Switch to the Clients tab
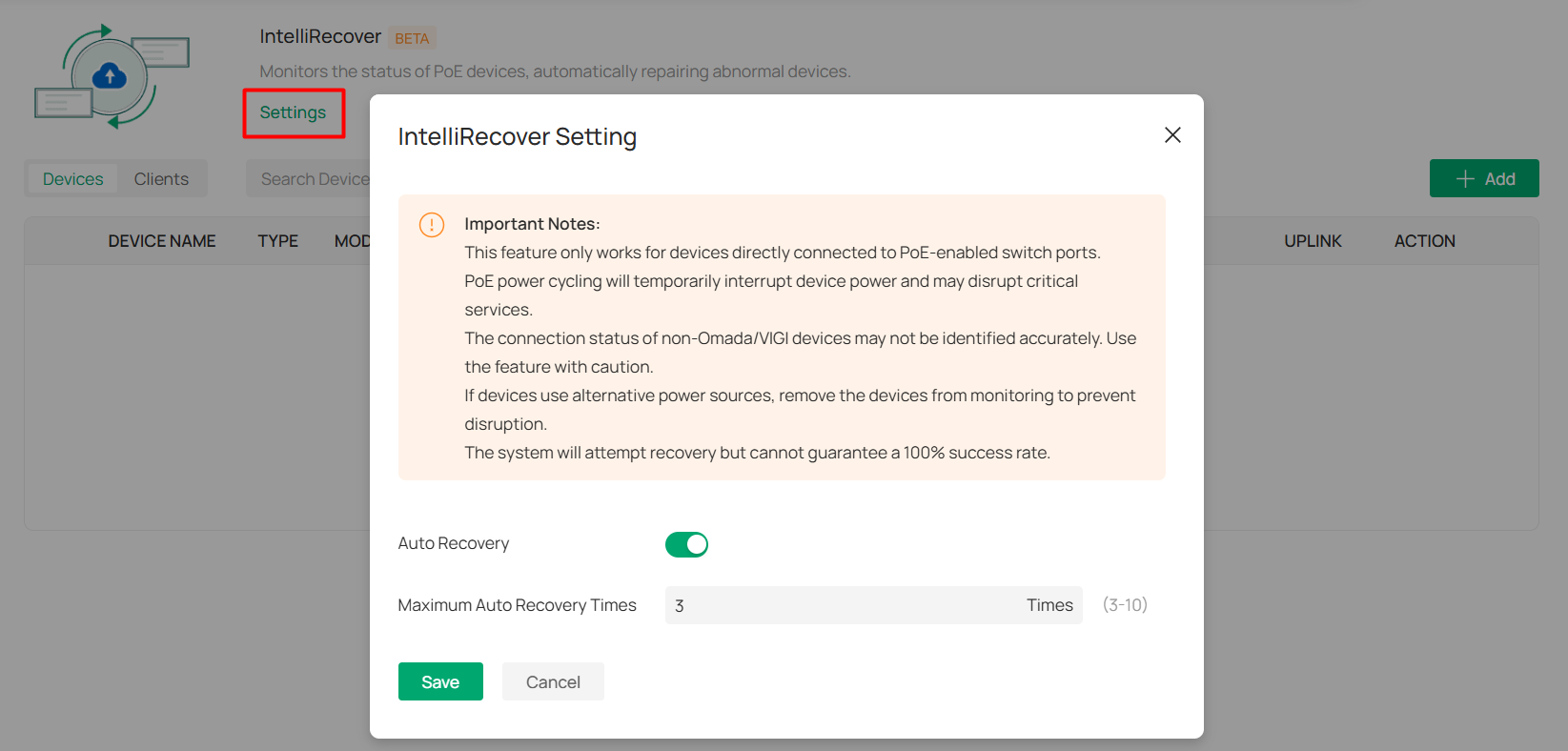This screenshot has width=1568, height=751. coord(161,179)
